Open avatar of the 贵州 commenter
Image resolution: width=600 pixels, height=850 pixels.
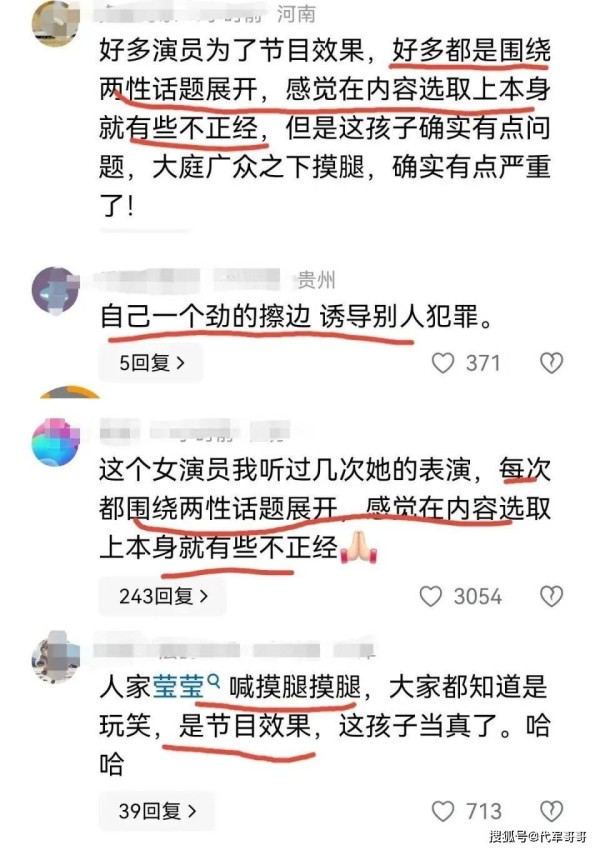(x=56, y=291)
